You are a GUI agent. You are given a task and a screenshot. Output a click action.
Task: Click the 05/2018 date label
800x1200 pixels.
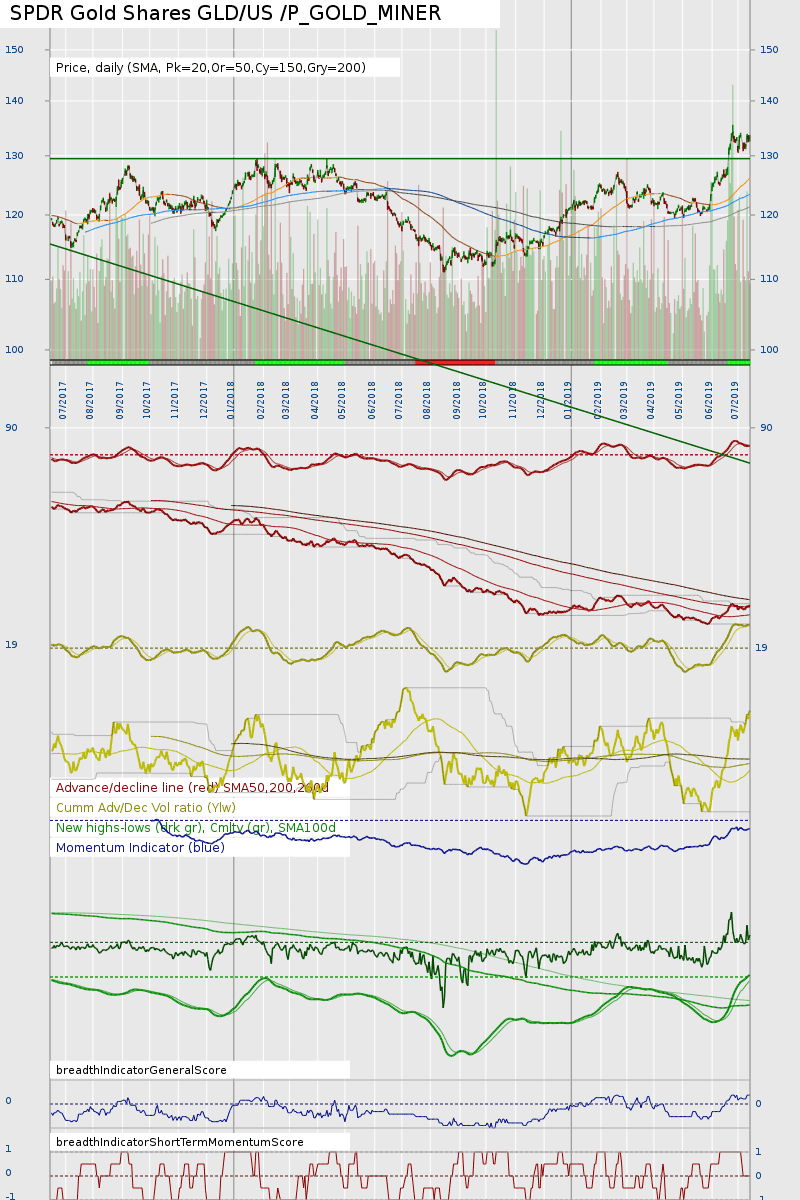[343, 399]
